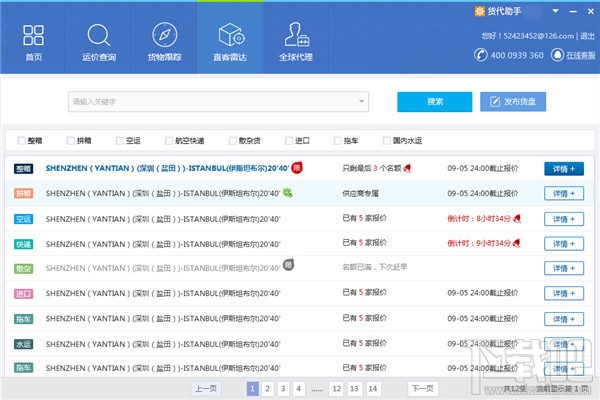
Task: Toggle the 拼箱 checkbox filter
Action: click(71, 140)
